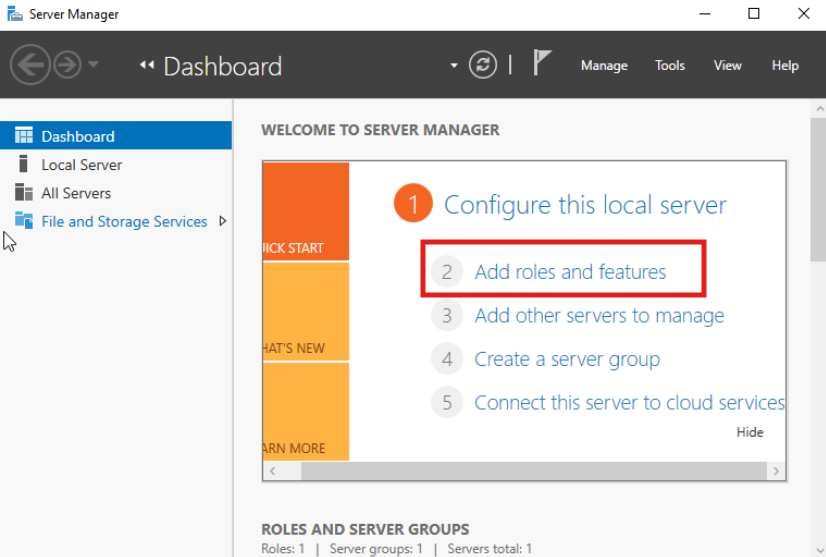Click Add roles and features link

[x=570, y=272]
